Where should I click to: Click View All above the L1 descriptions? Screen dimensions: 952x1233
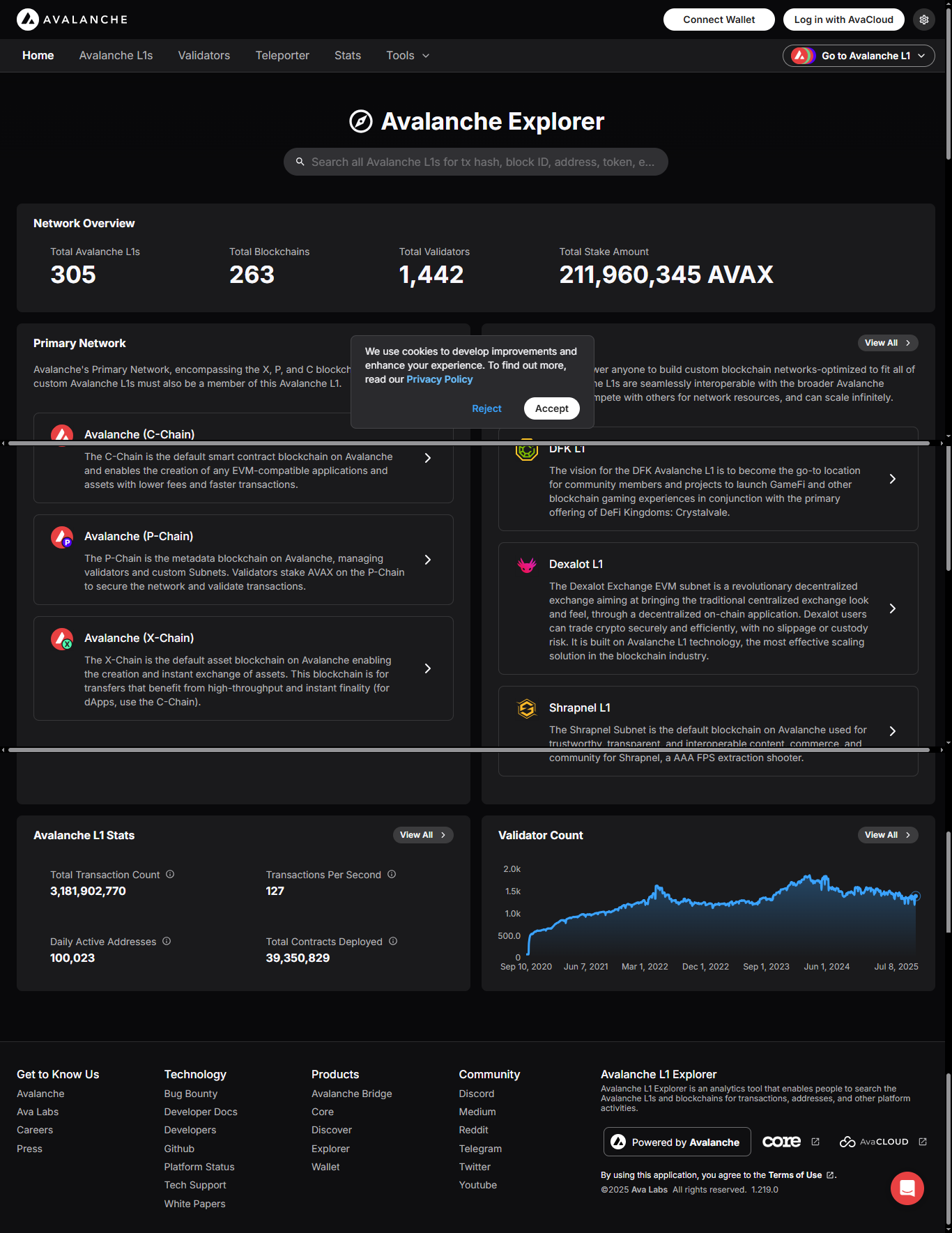click(888, 343)
